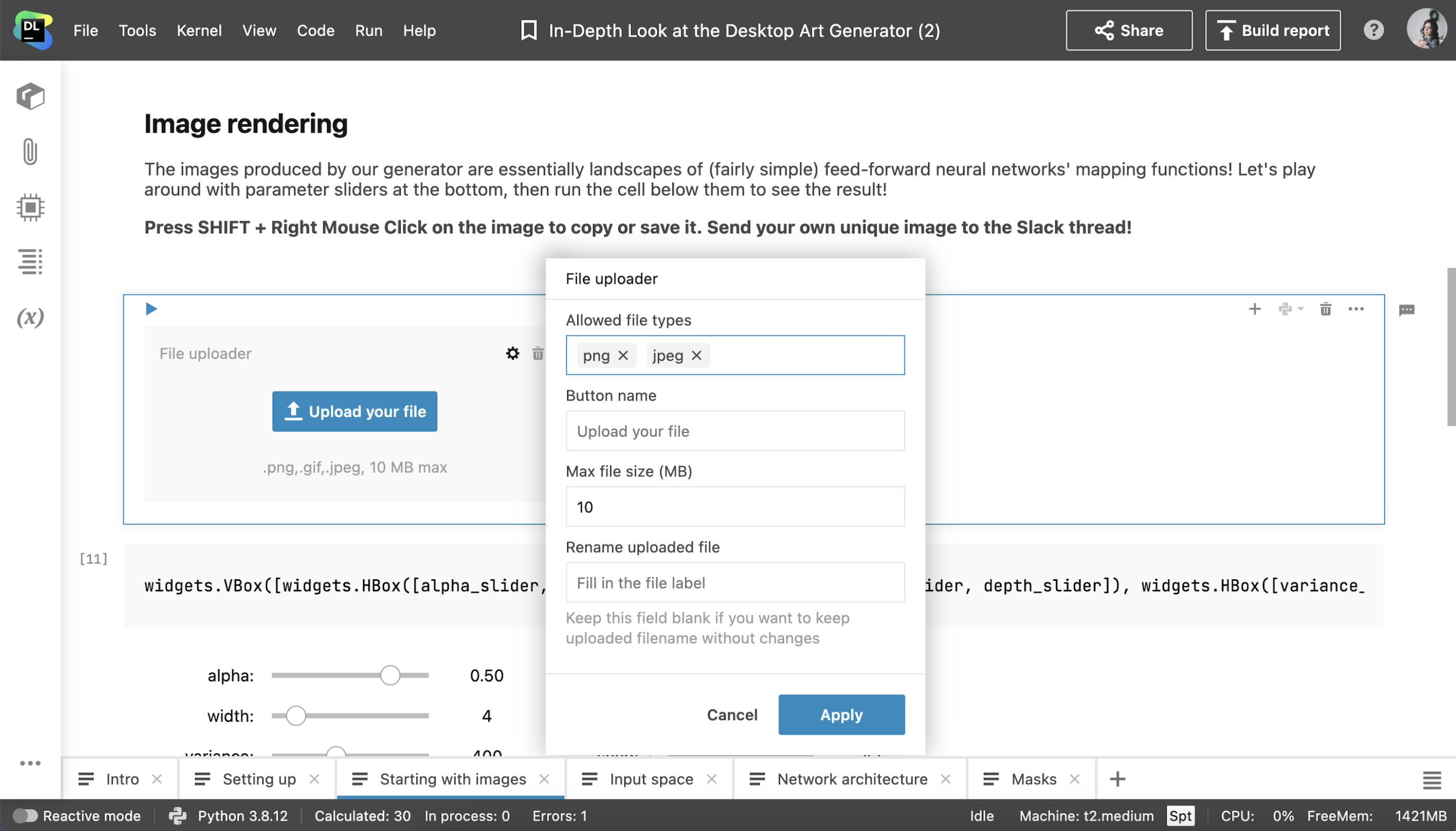Click the Apply button

(841, 715)
